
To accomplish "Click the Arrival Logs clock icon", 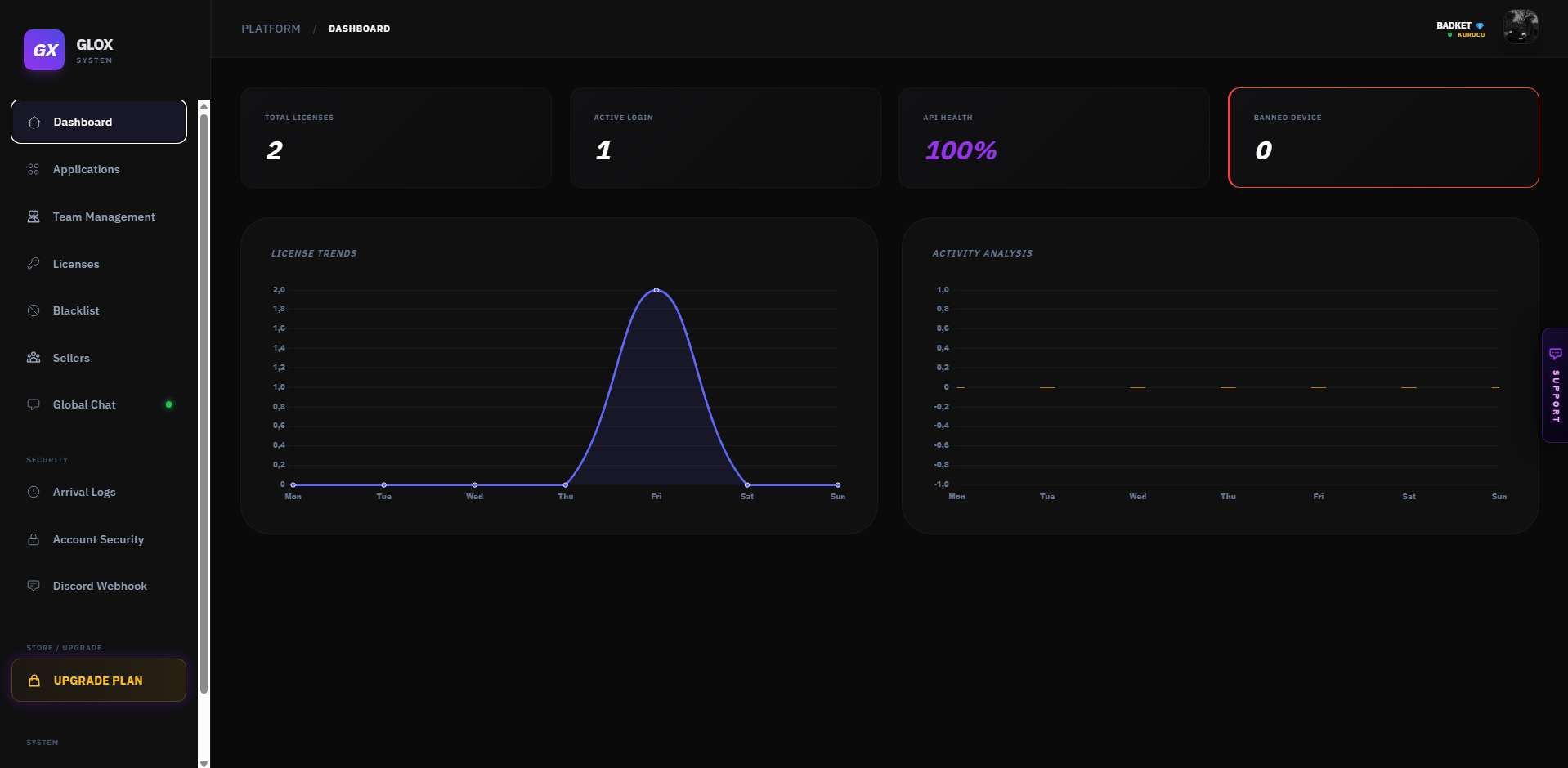I will (34, 492).
